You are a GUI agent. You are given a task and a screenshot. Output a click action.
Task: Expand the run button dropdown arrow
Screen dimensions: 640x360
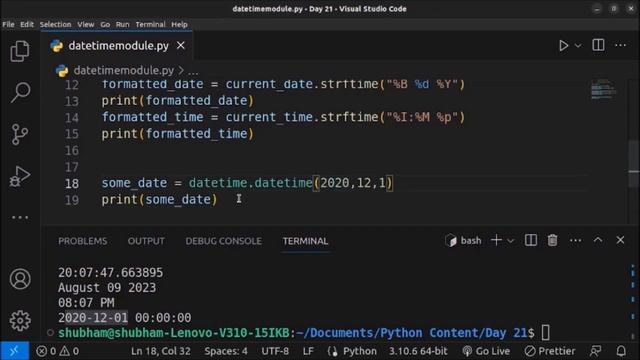(578, 46)
